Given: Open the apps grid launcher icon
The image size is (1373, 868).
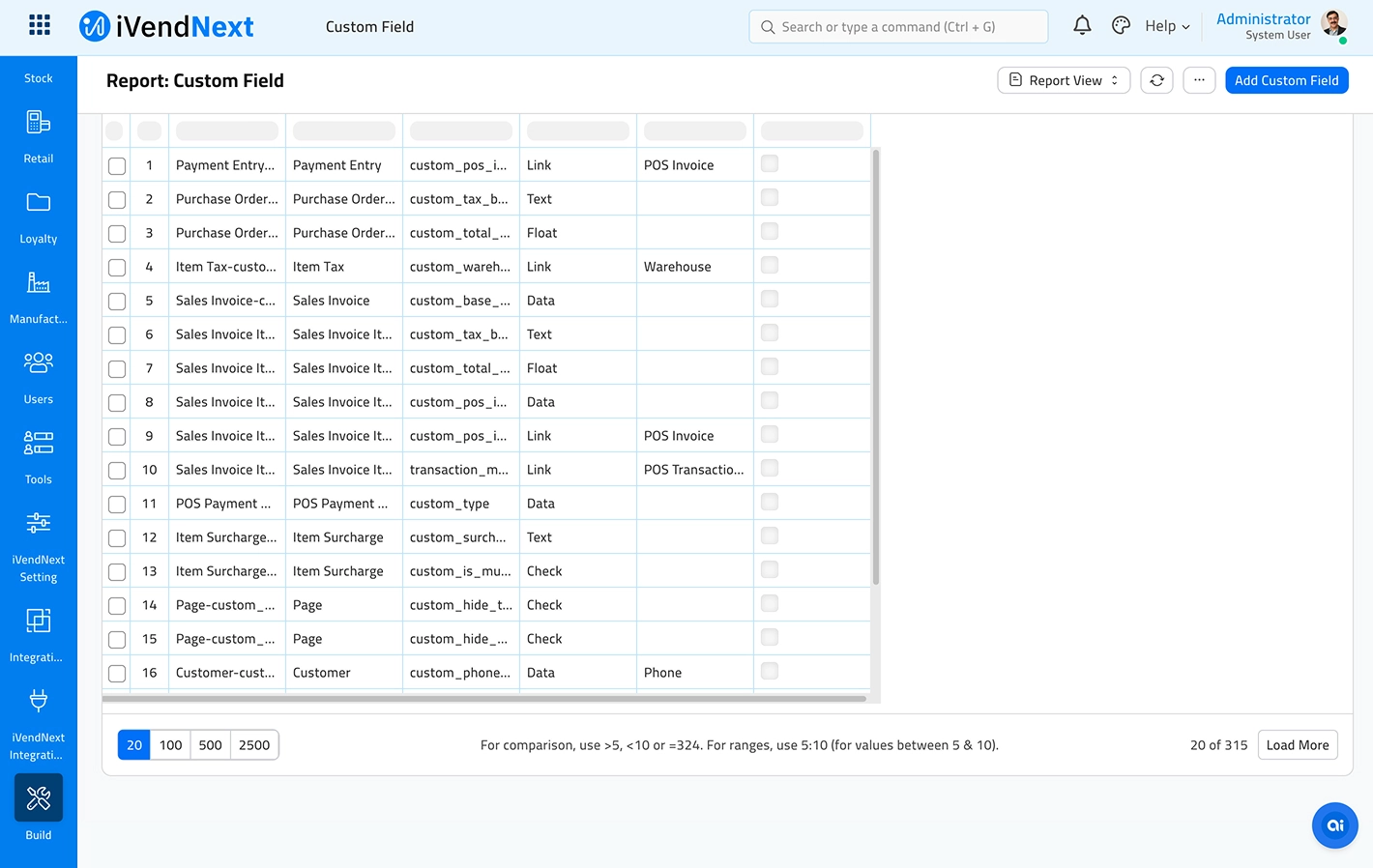Looking at the screenshot, I should 40,26.
